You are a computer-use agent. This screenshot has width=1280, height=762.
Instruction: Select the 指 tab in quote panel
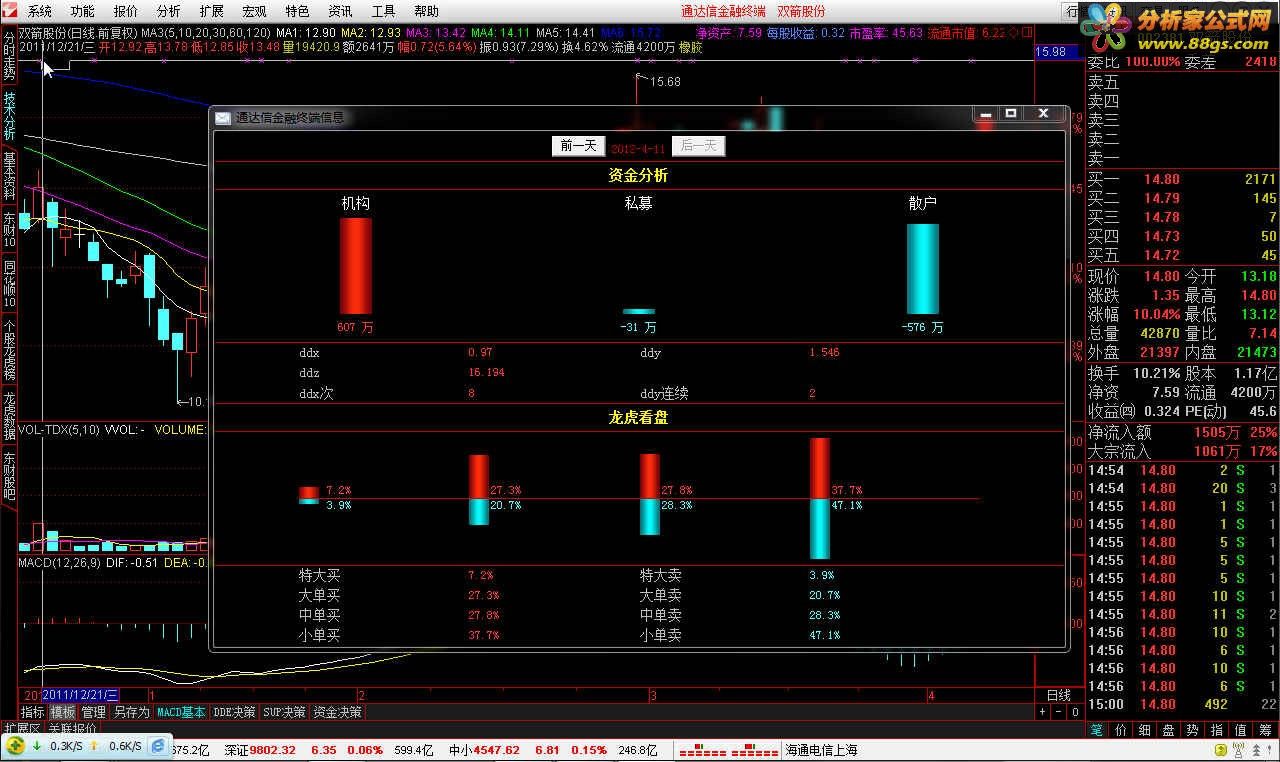(x=1217, y=730)
